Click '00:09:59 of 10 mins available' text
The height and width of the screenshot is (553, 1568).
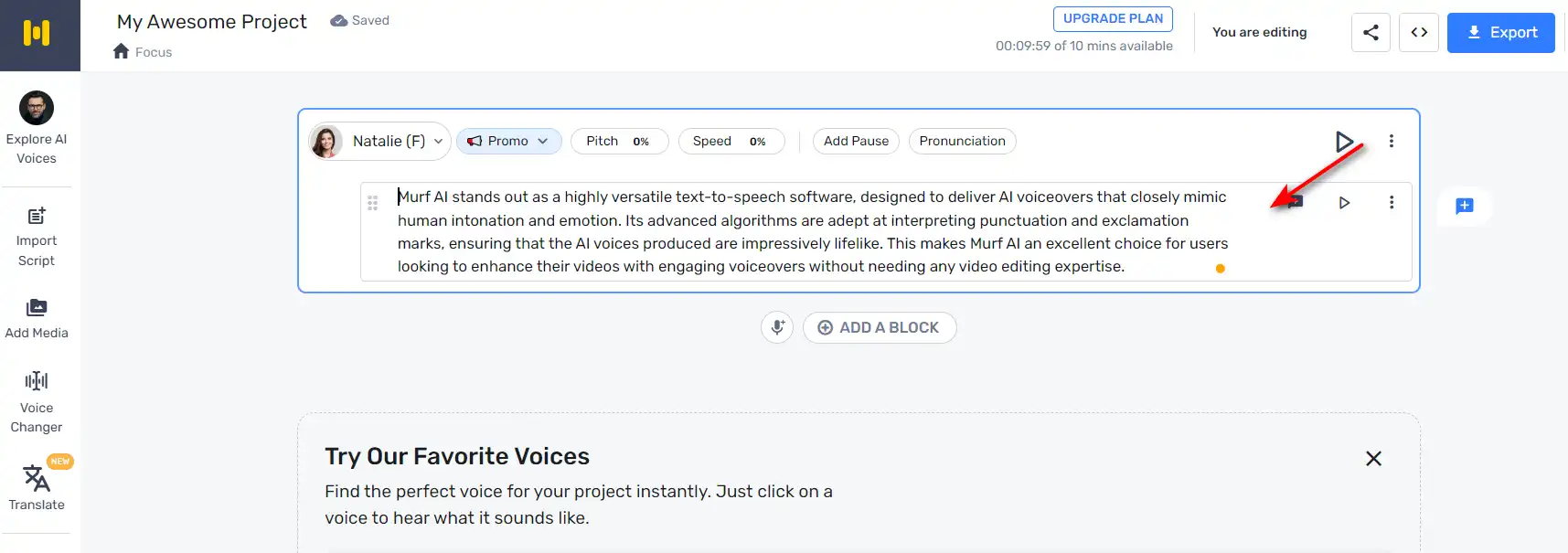(x=1083, y=46)
